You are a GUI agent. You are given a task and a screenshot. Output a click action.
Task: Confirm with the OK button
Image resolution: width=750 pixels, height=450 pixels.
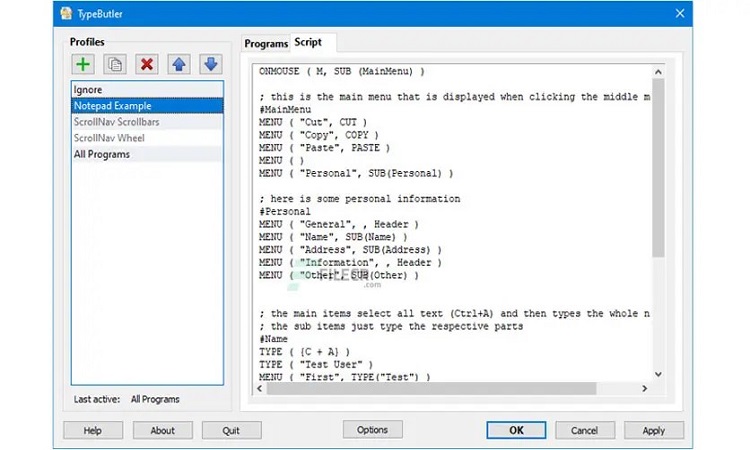[516, 431]
